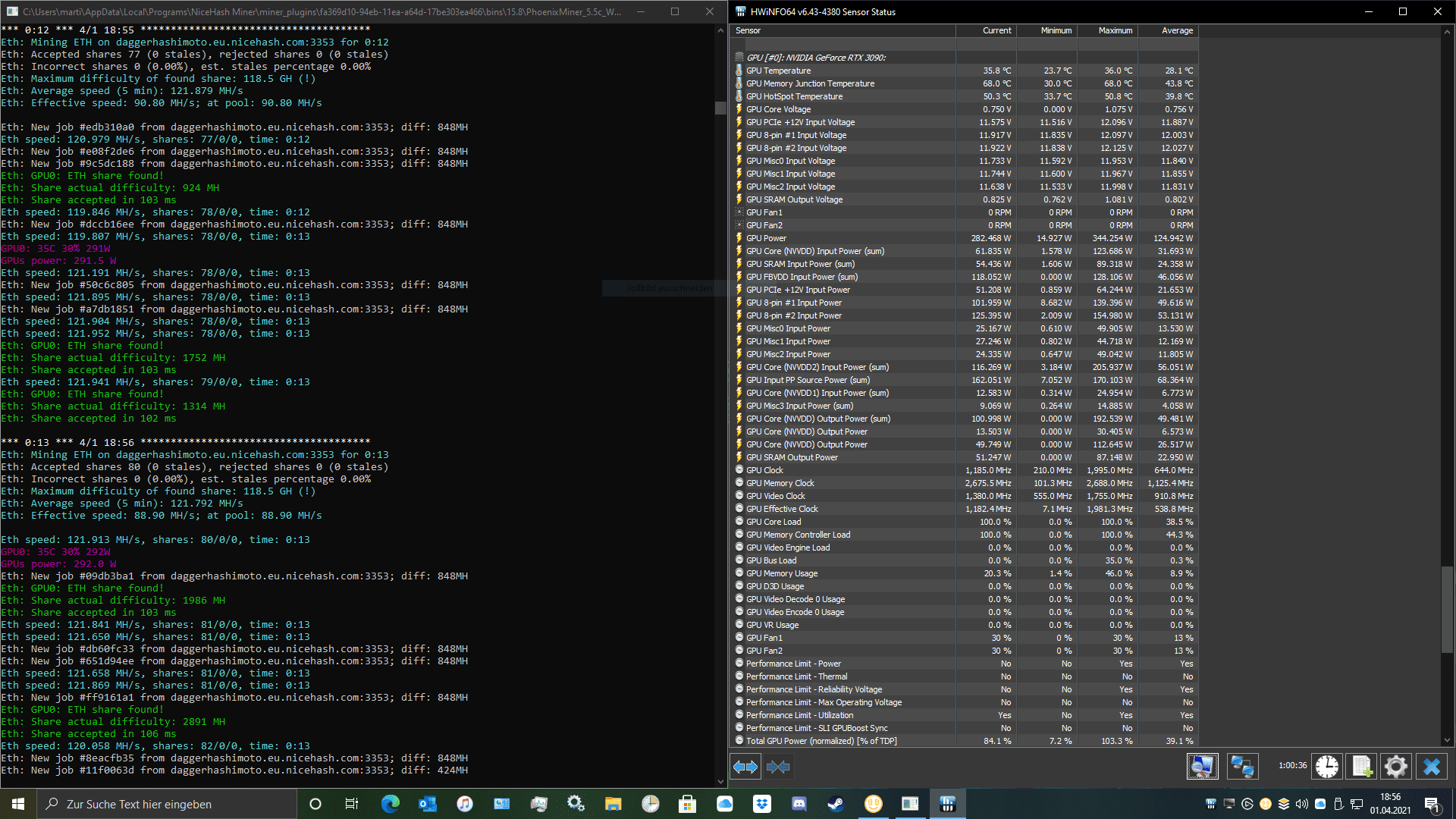This screenshot has width=1456, height=819.
Task: Open Discord from the taskbar
Action: point(799,804)
